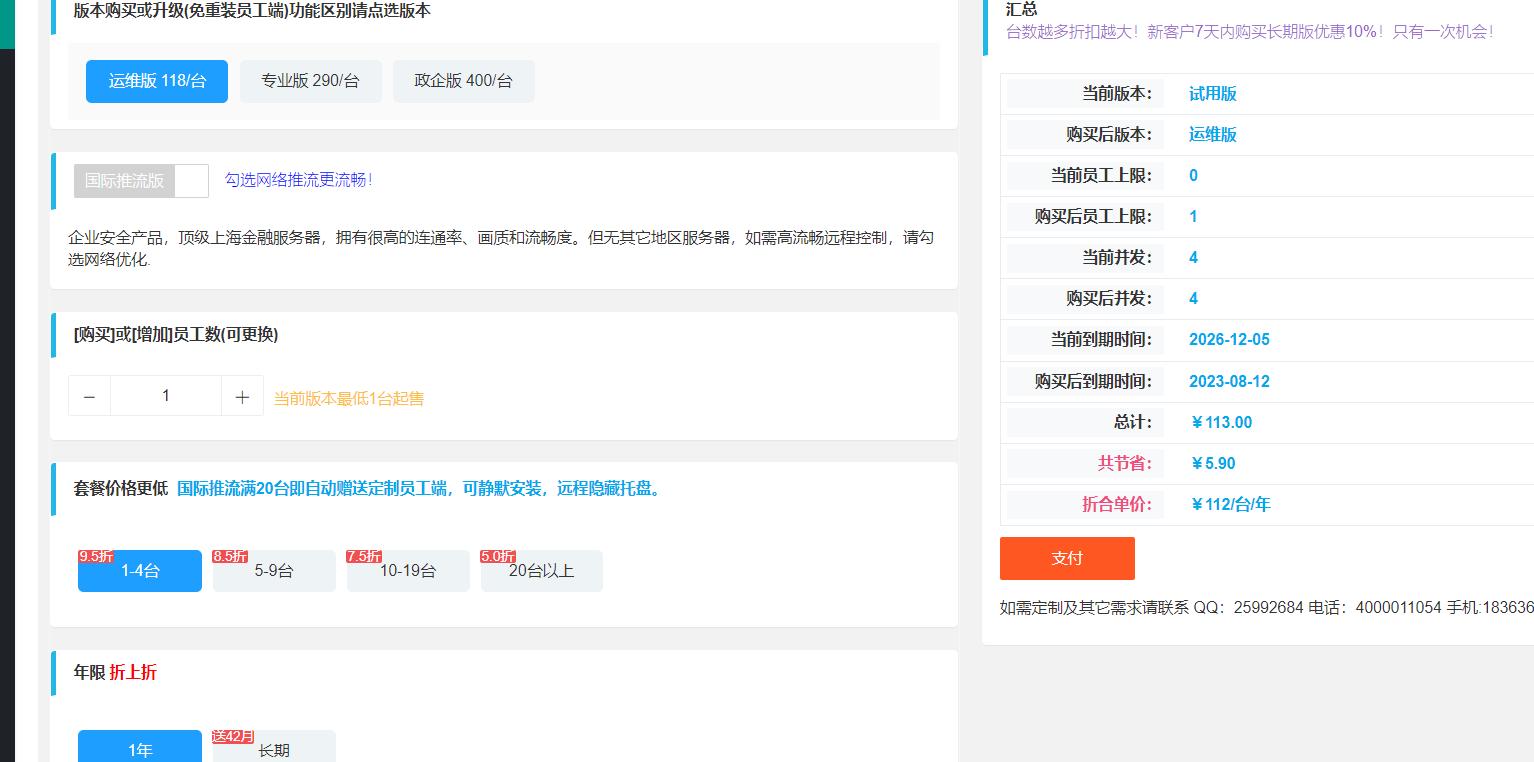Click the minus icon to decrease employees
This screenshot has width=1534, height=762.
point(89,397)
